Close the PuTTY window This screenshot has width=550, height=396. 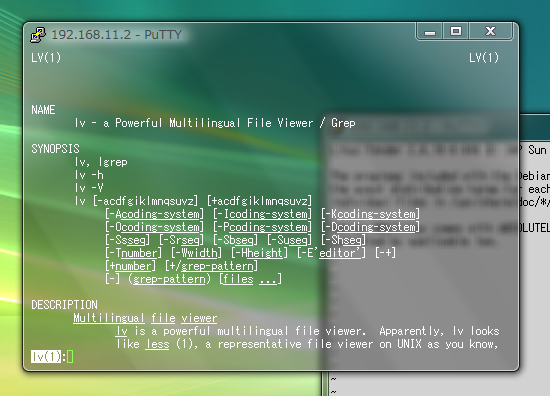pos(490,32)
